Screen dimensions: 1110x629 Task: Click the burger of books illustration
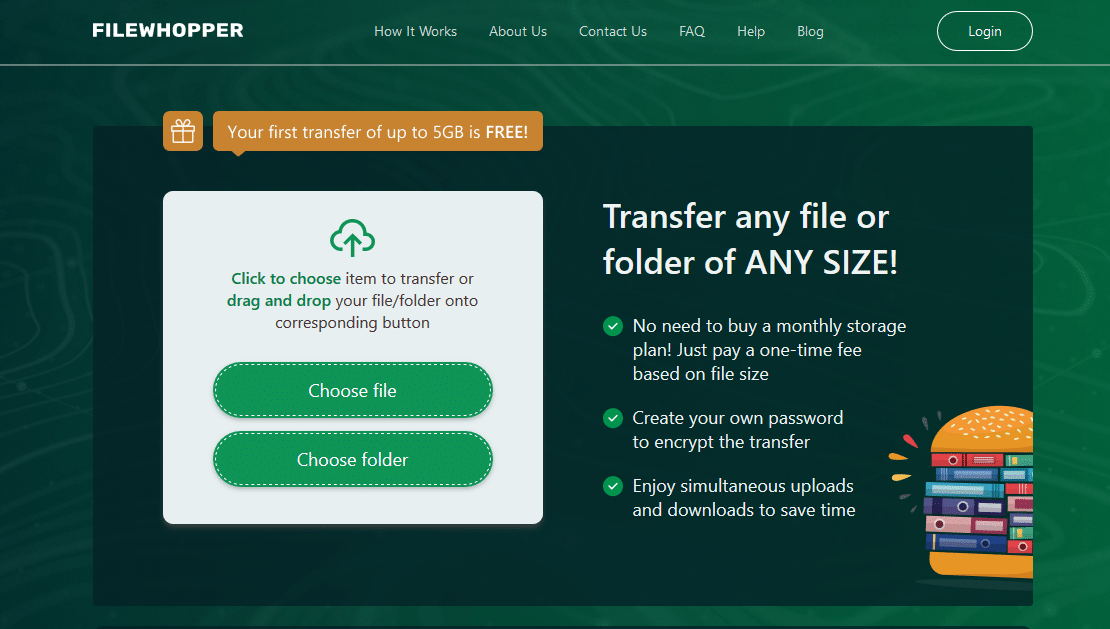(975, 495)
